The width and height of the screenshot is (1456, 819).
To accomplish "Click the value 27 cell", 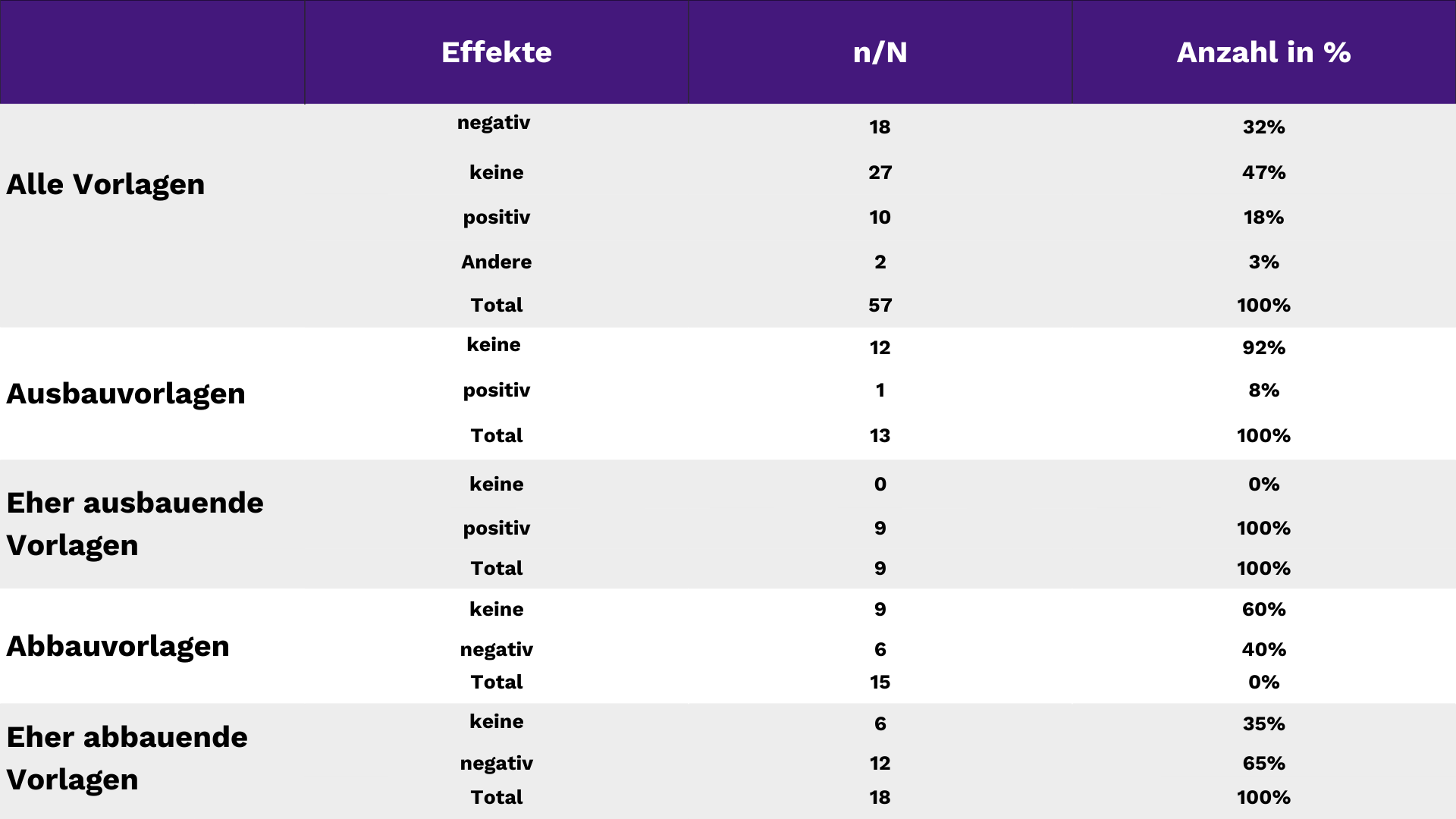I will click(880, 172).
